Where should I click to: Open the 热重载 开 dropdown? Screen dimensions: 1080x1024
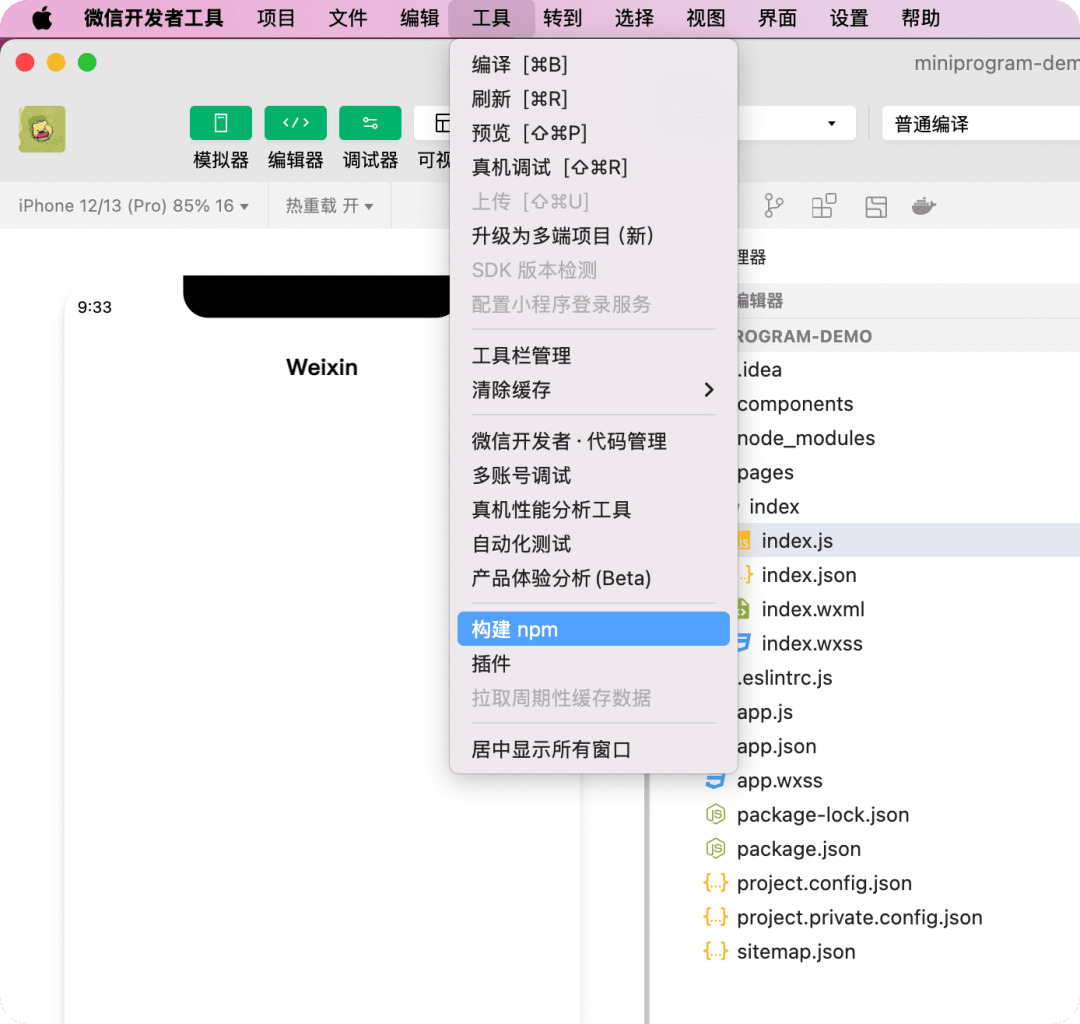[329, 206]
